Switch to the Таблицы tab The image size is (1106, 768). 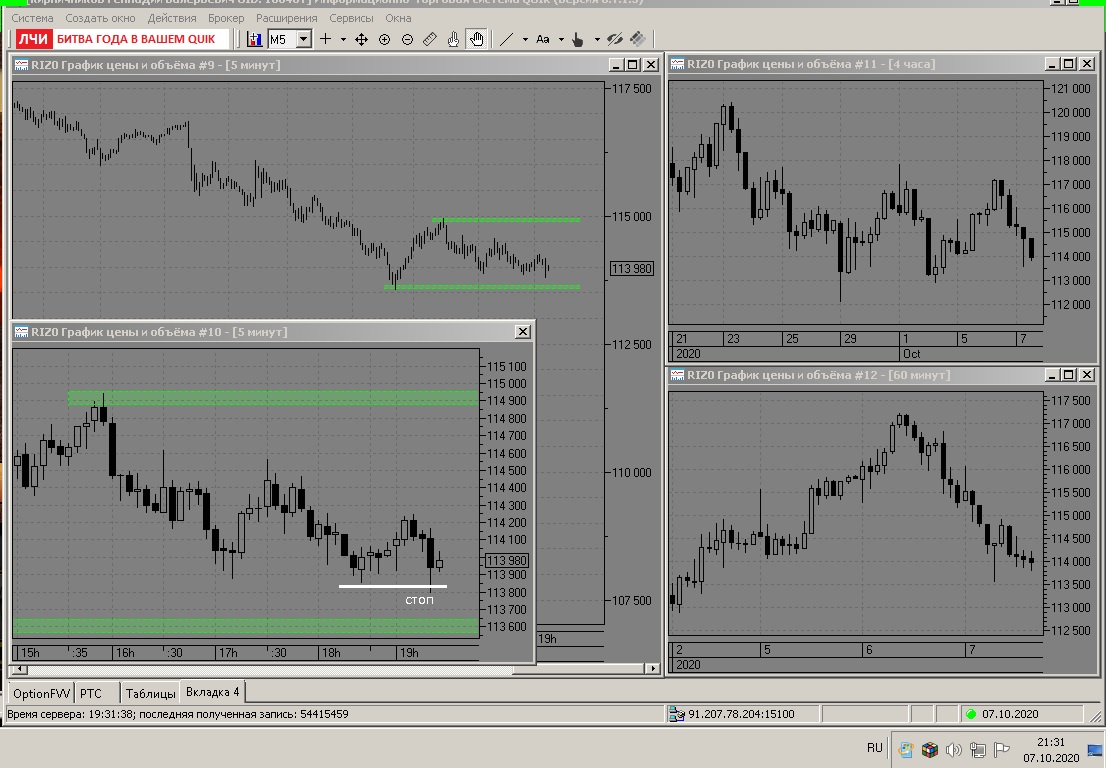tap(150, 693)
